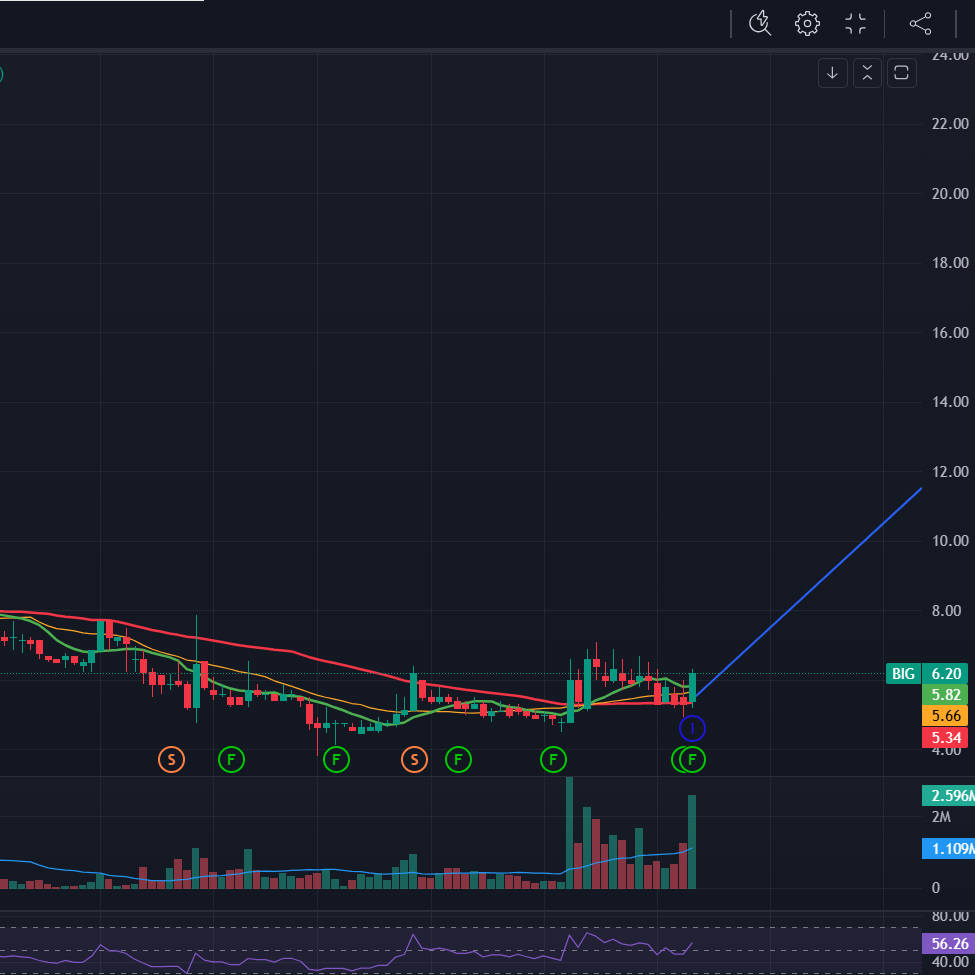Select the blue upward trend line drawing
Image resolution: width=975 pixels, height=975 pixels.
[808, 593]
